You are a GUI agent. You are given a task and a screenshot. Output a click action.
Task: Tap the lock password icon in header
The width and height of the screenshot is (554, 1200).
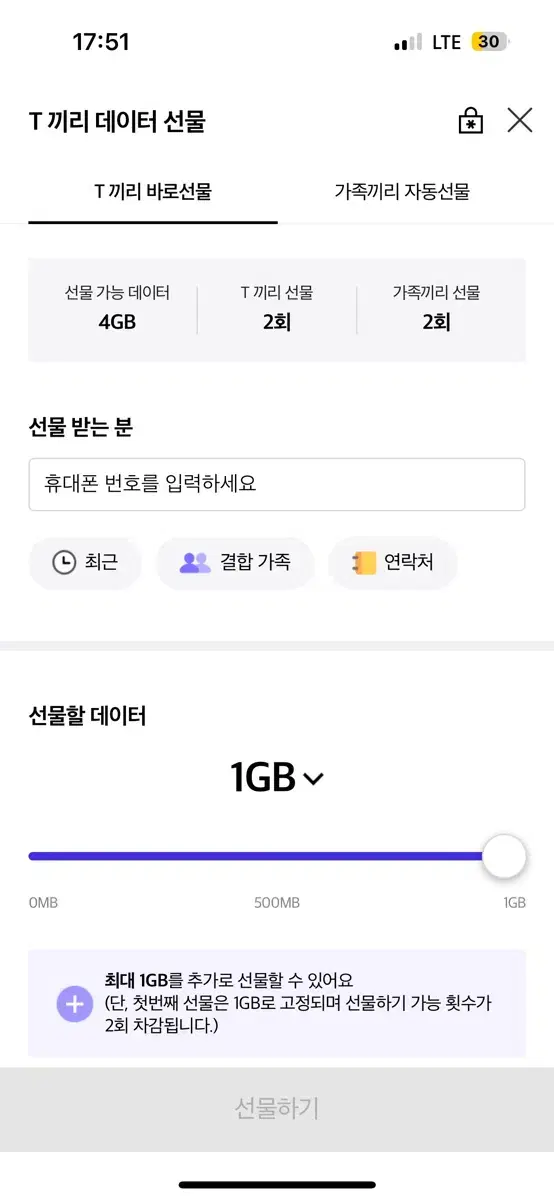pos(470,121)
